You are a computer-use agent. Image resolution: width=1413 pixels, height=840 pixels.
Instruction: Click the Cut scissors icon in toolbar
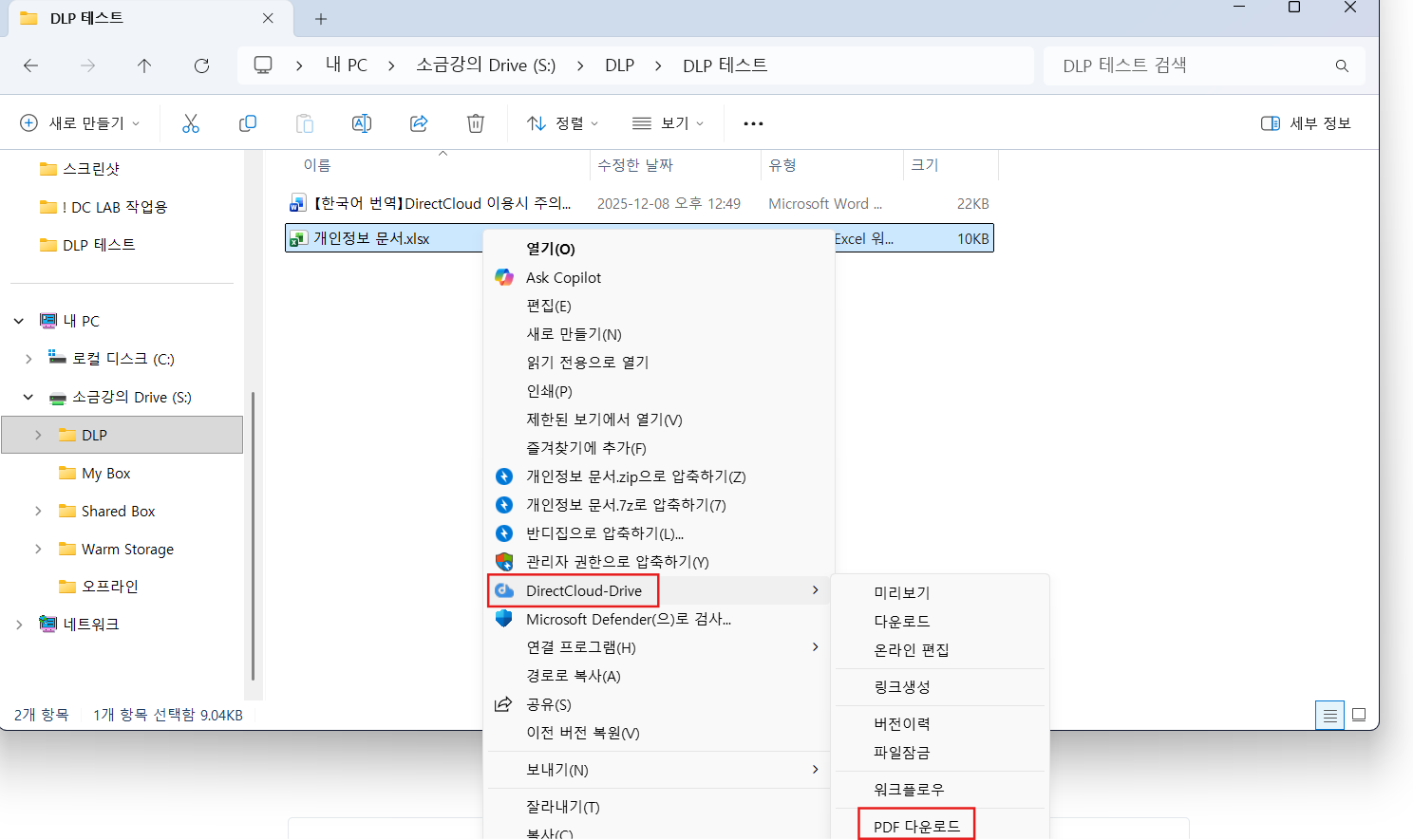[191, 123]
